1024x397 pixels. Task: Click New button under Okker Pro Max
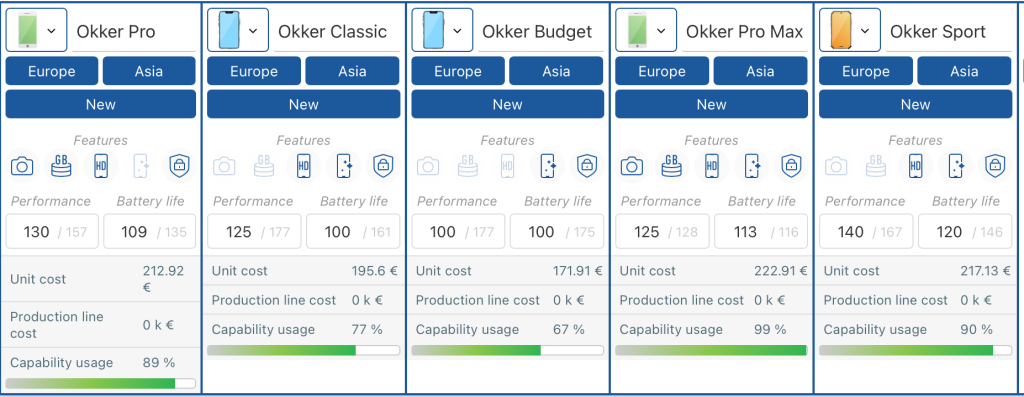coord(711,104)
